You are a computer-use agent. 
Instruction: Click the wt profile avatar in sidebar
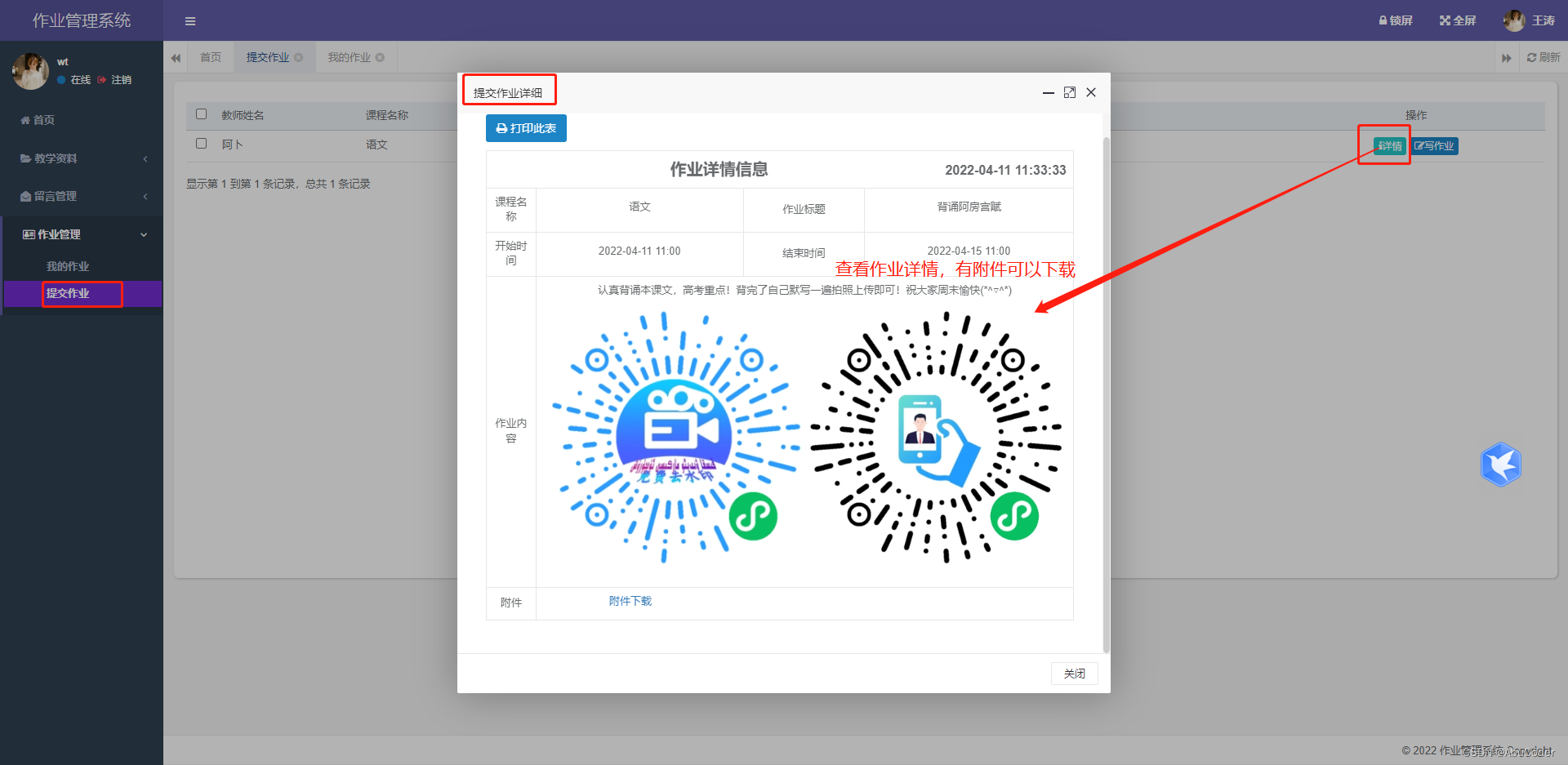(30, 71)
